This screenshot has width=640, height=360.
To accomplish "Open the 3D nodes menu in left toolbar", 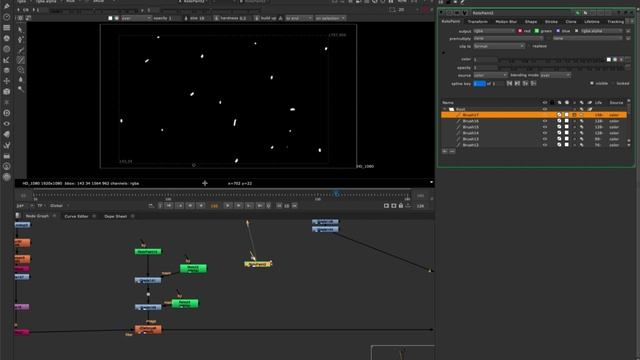I will pos(7,92).
